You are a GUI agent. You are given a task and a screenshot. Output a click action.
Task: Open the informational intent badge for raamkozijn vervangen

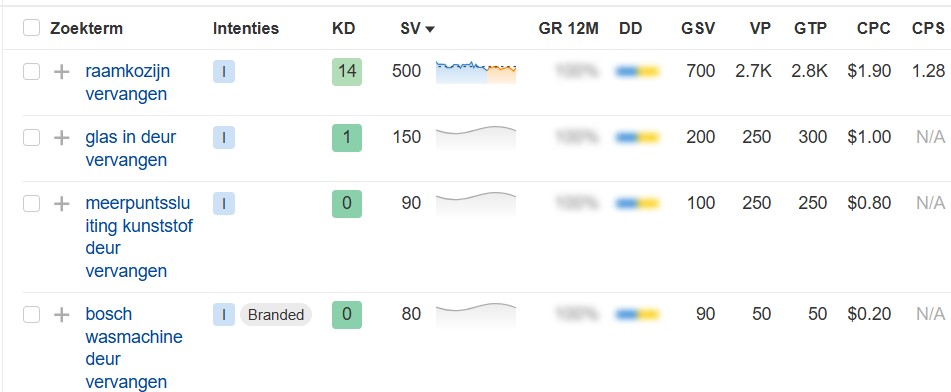coord(224,72)
